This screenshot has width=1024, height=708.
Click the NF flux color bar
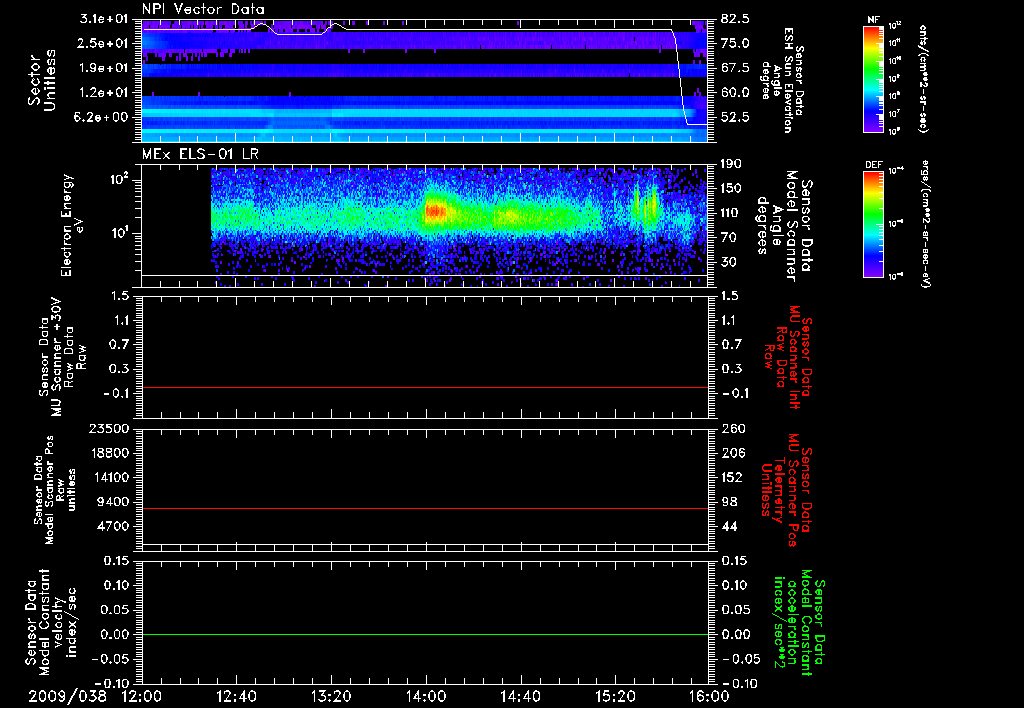(x=874, y=79)
